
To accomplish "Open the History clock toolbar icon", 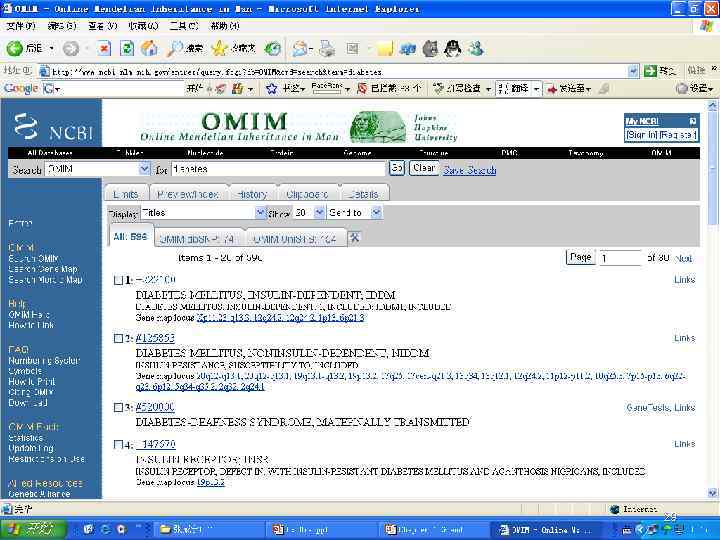I will coord(273,48).
